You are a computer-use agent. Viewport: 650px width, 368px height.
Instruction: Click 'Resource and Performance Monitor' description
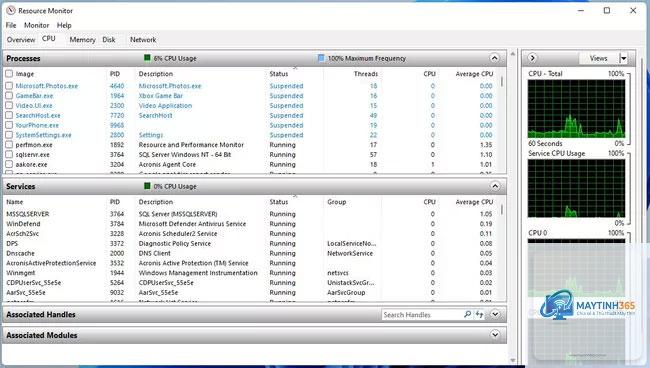(191, 145)
